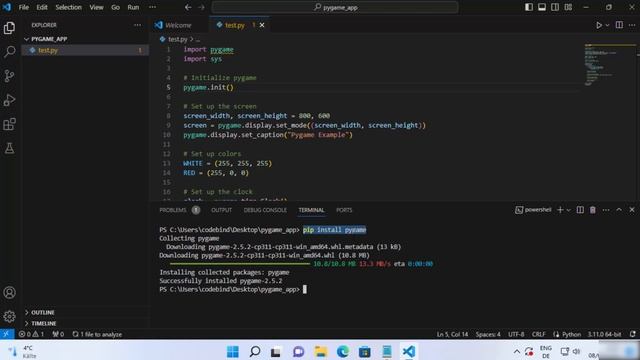Open the View menu
640x360 pixels.
pyautogui.click(x=96, y=7)
